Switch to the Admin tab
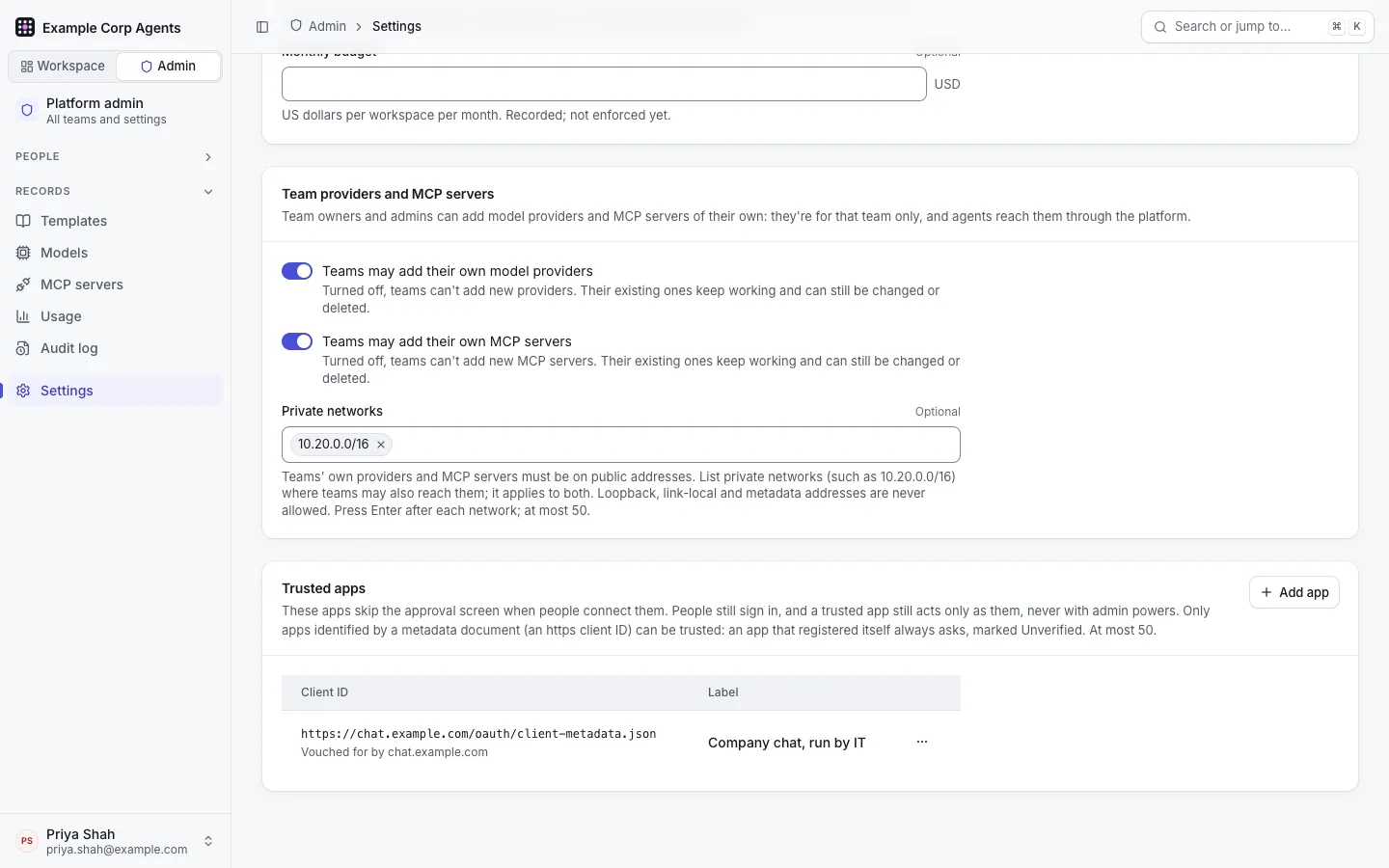Viewport: 1389px width, 868px height. (168, 67)
